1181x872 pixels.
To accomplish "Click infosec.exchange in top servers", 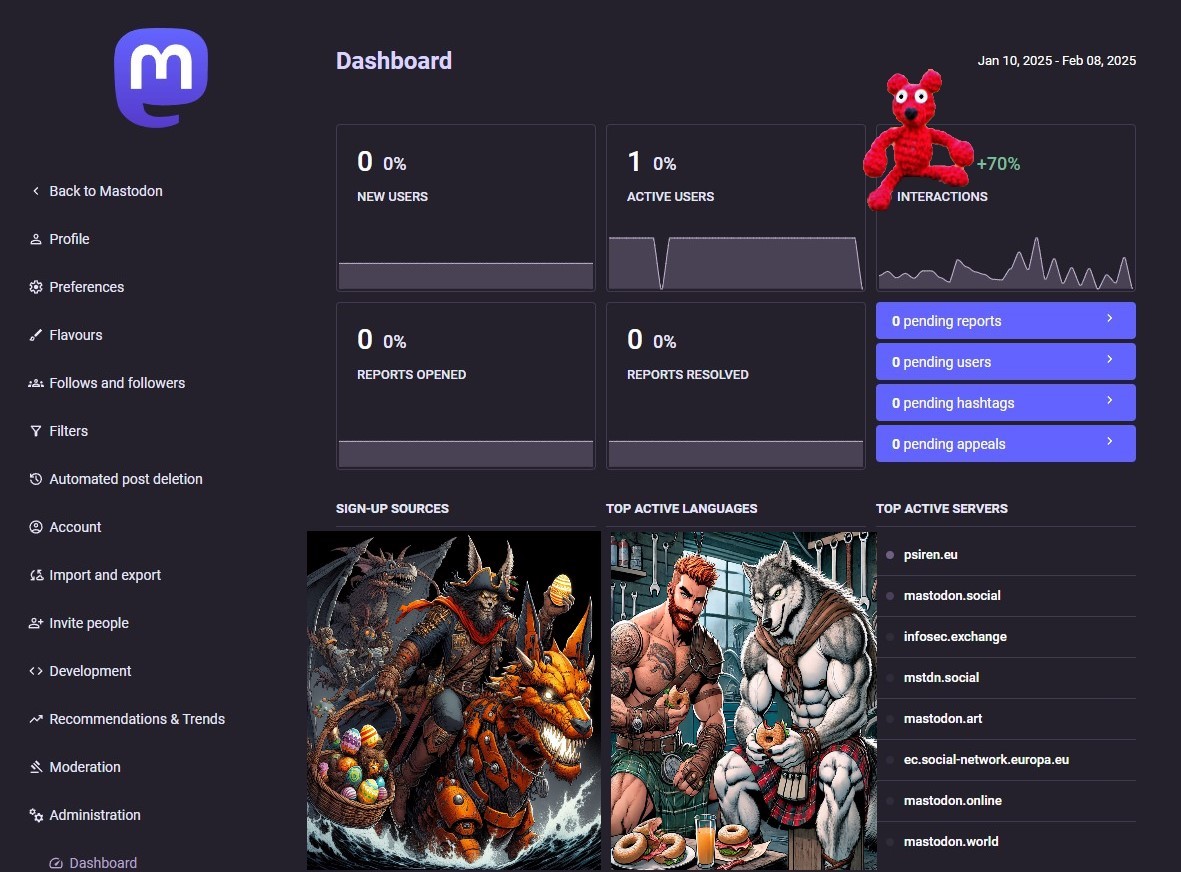I will [x=955, y=637].
